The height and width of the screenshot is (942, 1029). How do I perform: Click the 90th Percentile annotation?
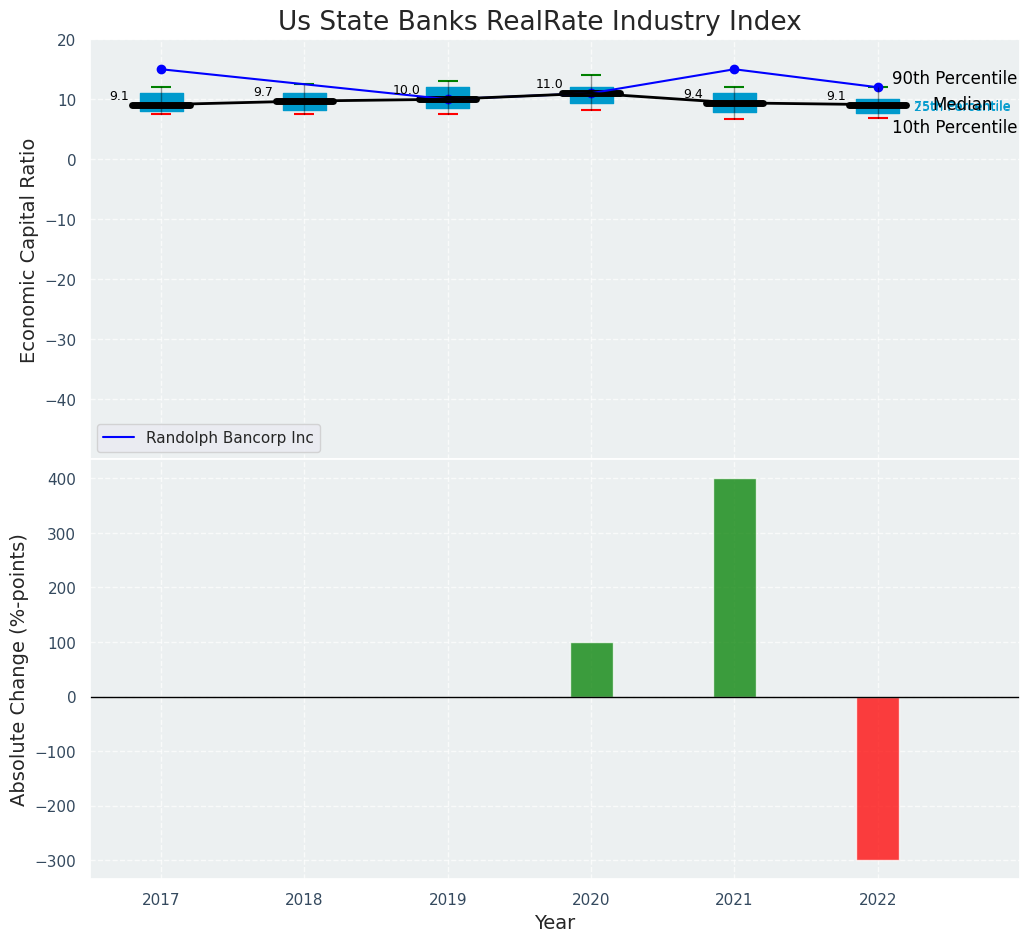click(x=953, y=79)
